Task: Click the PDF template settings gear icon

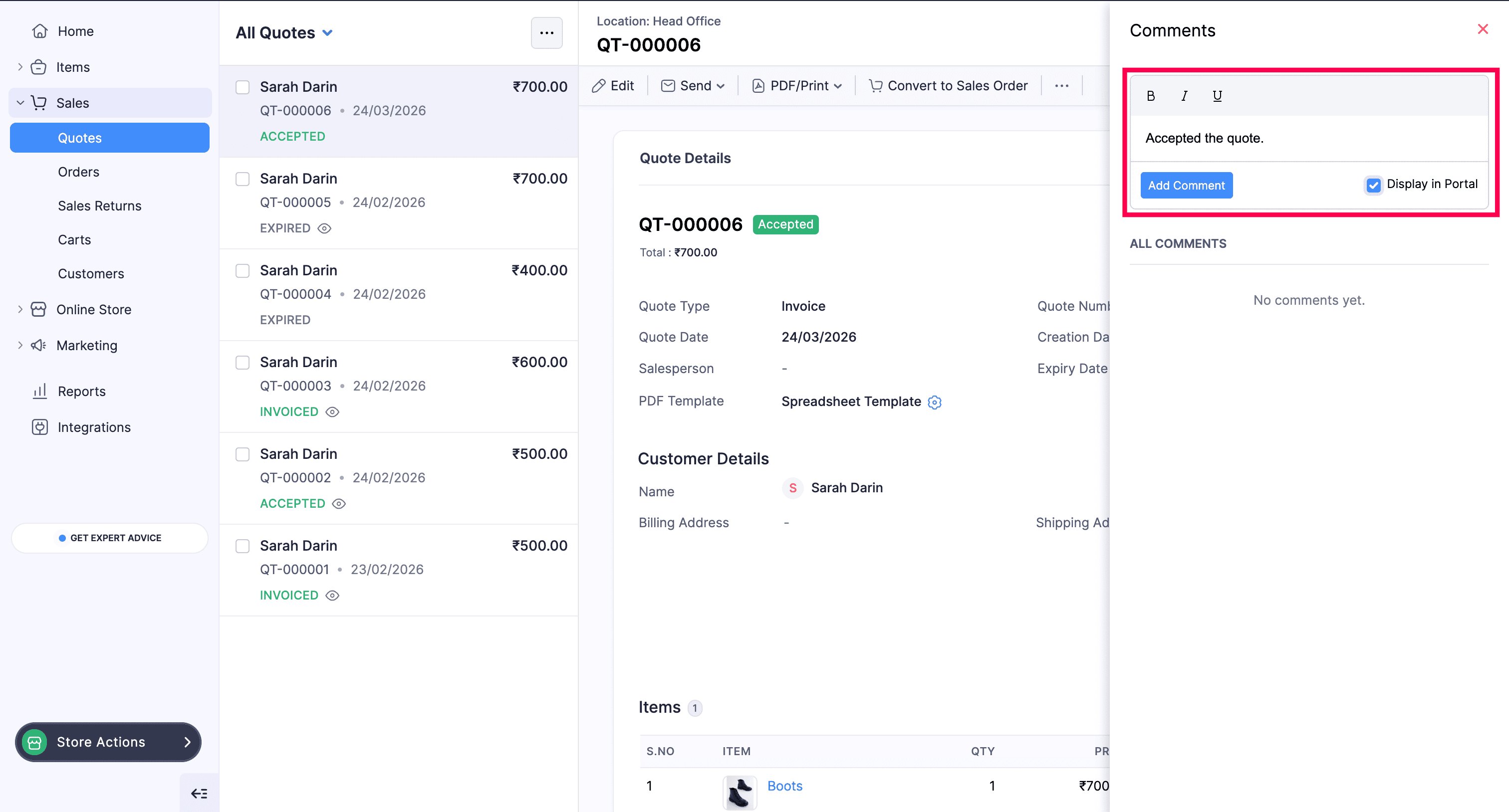Action: pyautogui.click(x=935, y=402)
